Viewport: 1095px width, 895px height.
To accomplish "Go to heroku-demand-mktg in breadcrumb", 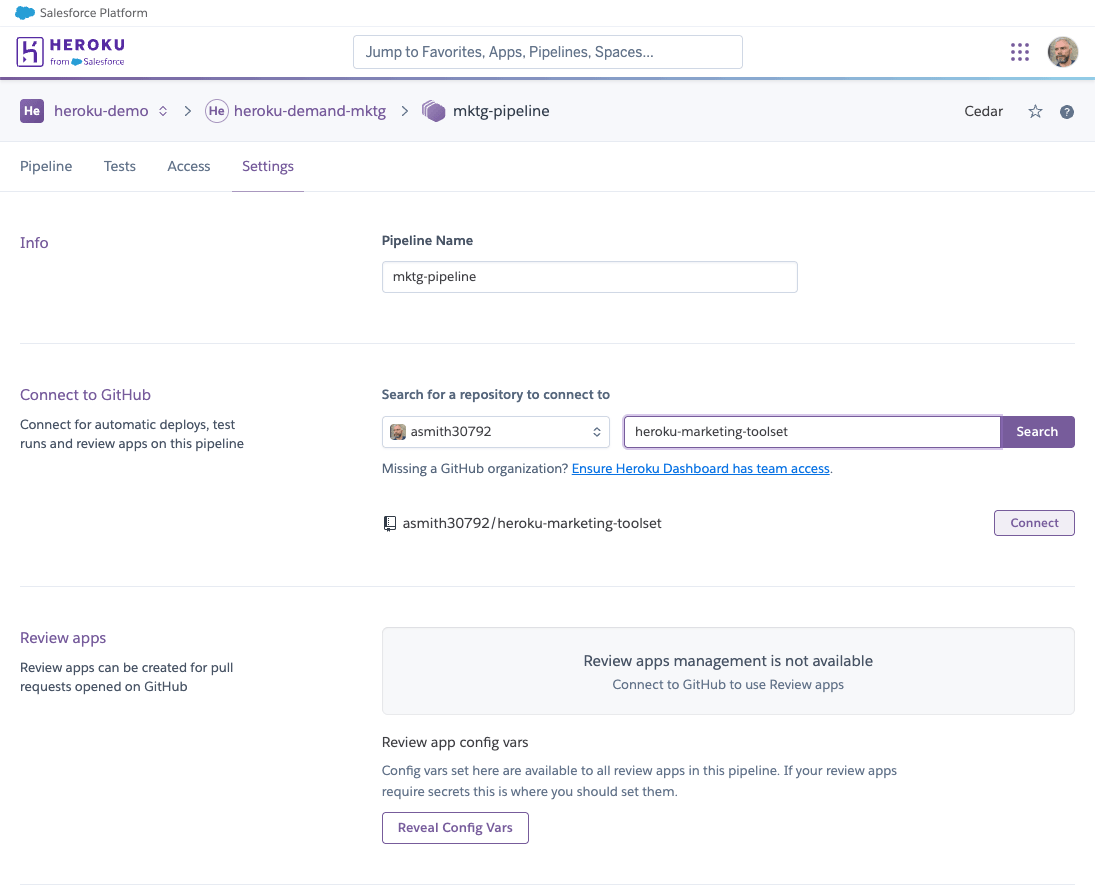I will tap(309, 111).
